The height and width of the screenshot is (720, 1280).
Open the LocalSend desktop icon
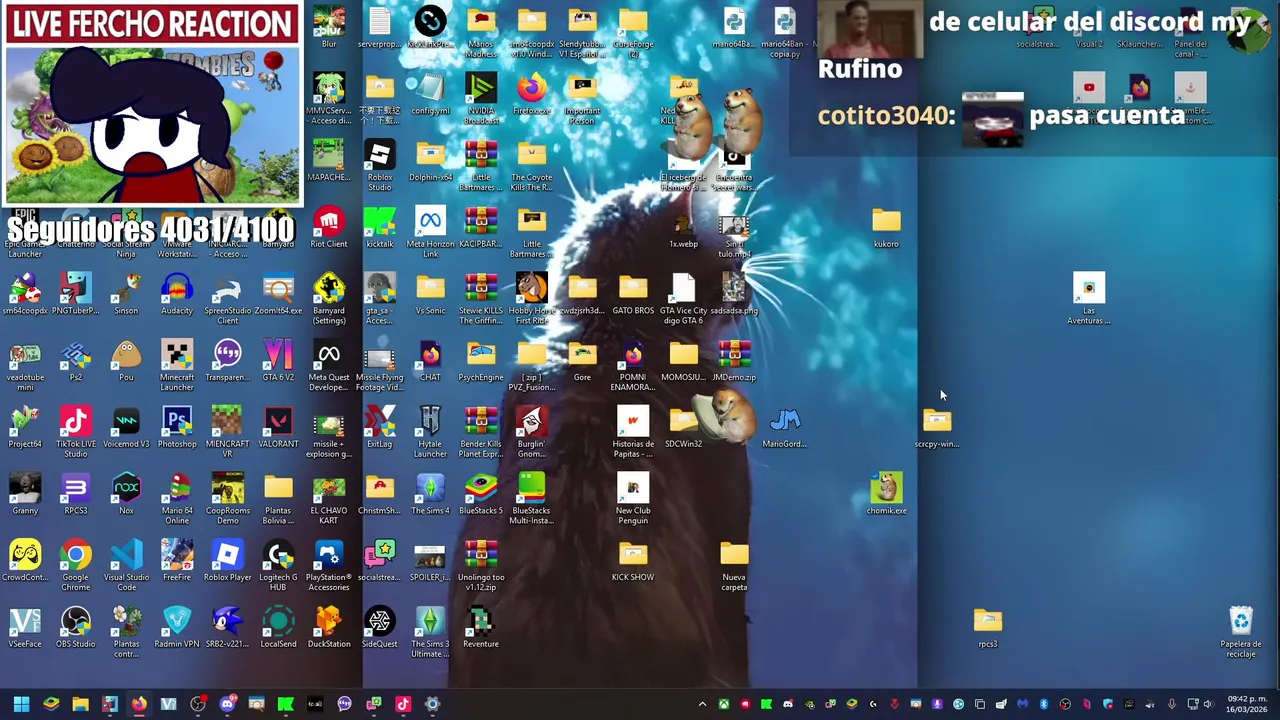[278, 629]
